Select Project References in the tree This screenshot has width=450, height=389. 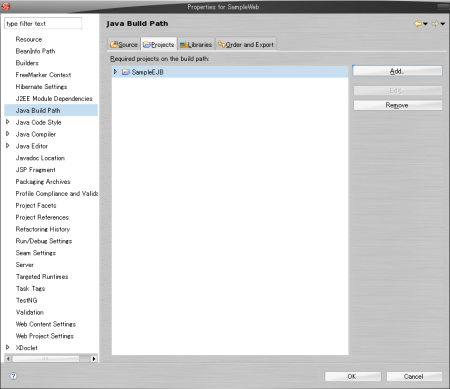(42, 217)
